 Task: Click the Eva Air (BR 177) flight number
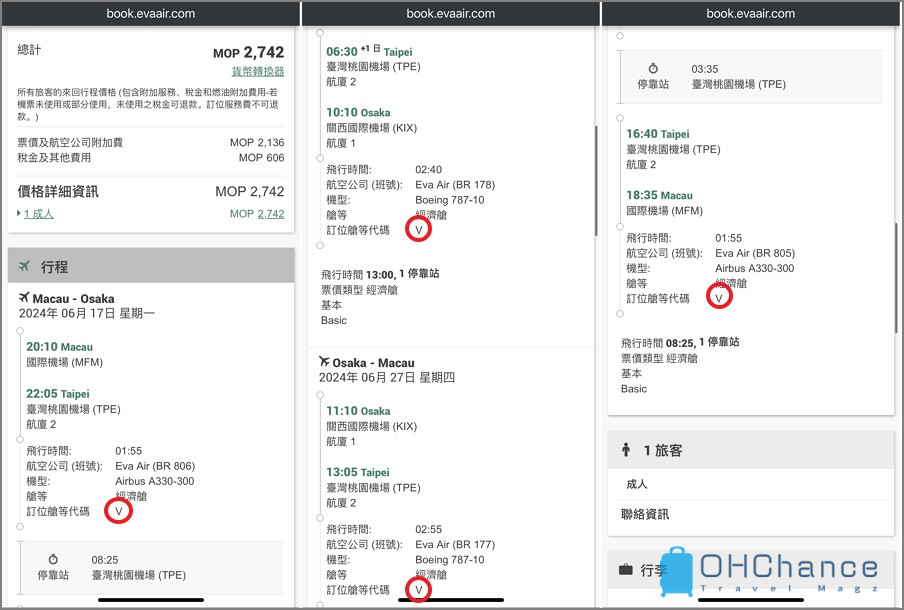pos(455,544)
